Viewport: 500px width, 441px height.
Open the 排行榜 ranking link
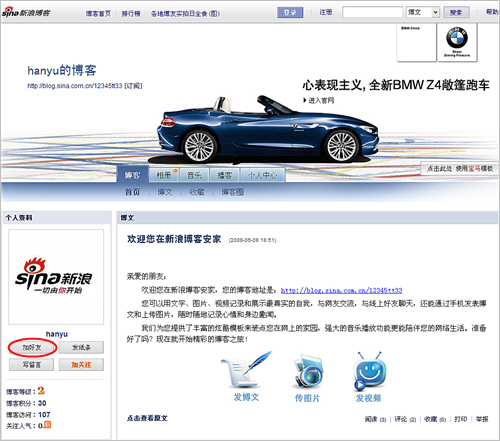click(x=131, y=14)
